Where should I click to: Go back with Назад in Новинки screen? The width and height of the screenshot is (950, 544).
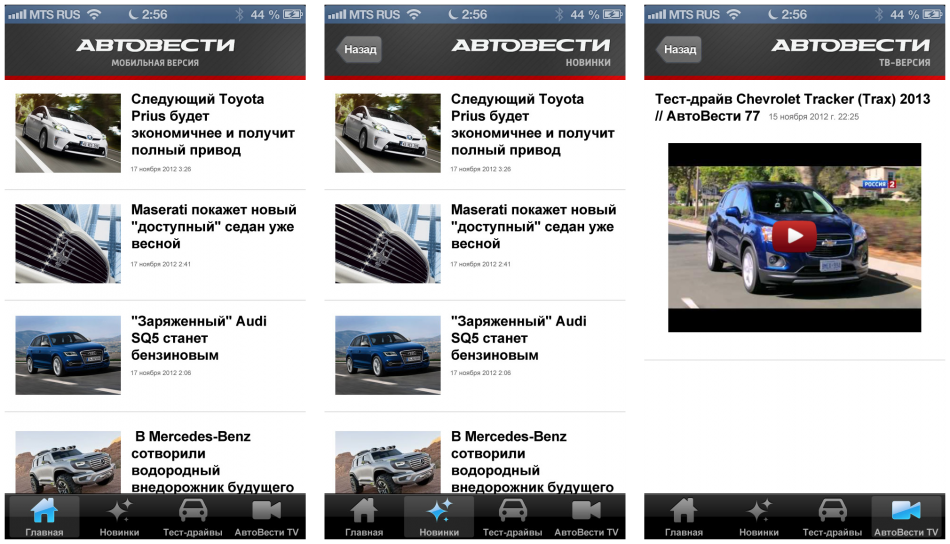tap(359, 49)
